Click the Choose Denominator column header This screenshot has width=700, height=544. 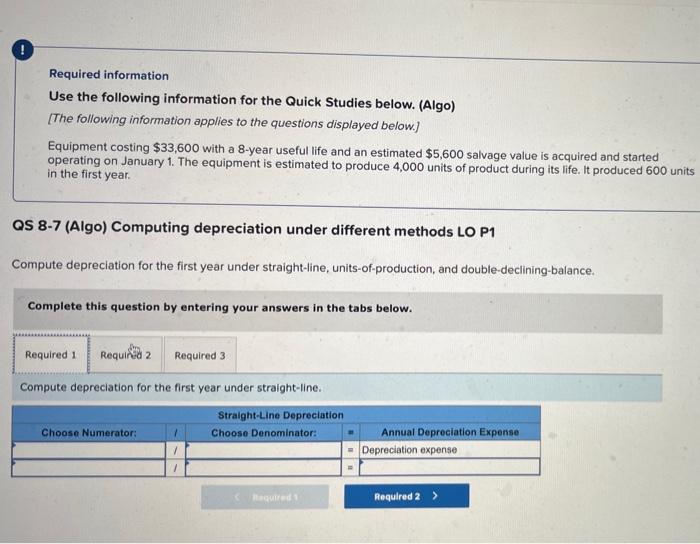click(263, 432)
